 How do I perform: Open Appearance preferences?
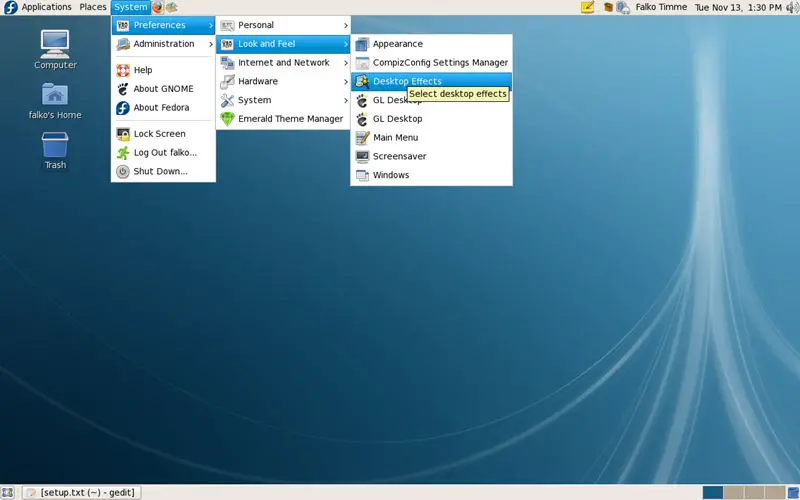432,44
